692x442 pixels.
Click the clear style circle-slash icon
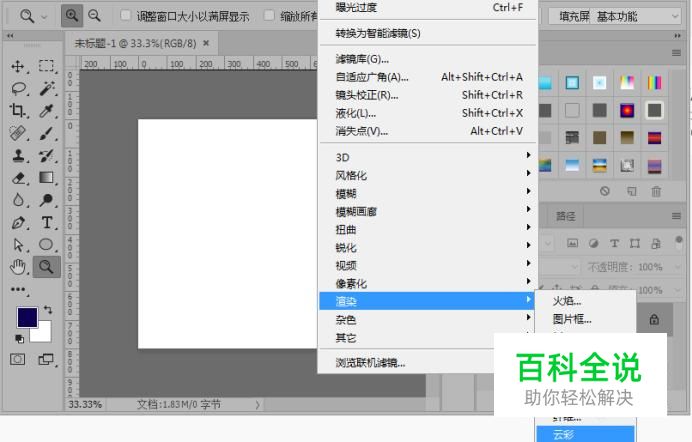coord(605,191)
